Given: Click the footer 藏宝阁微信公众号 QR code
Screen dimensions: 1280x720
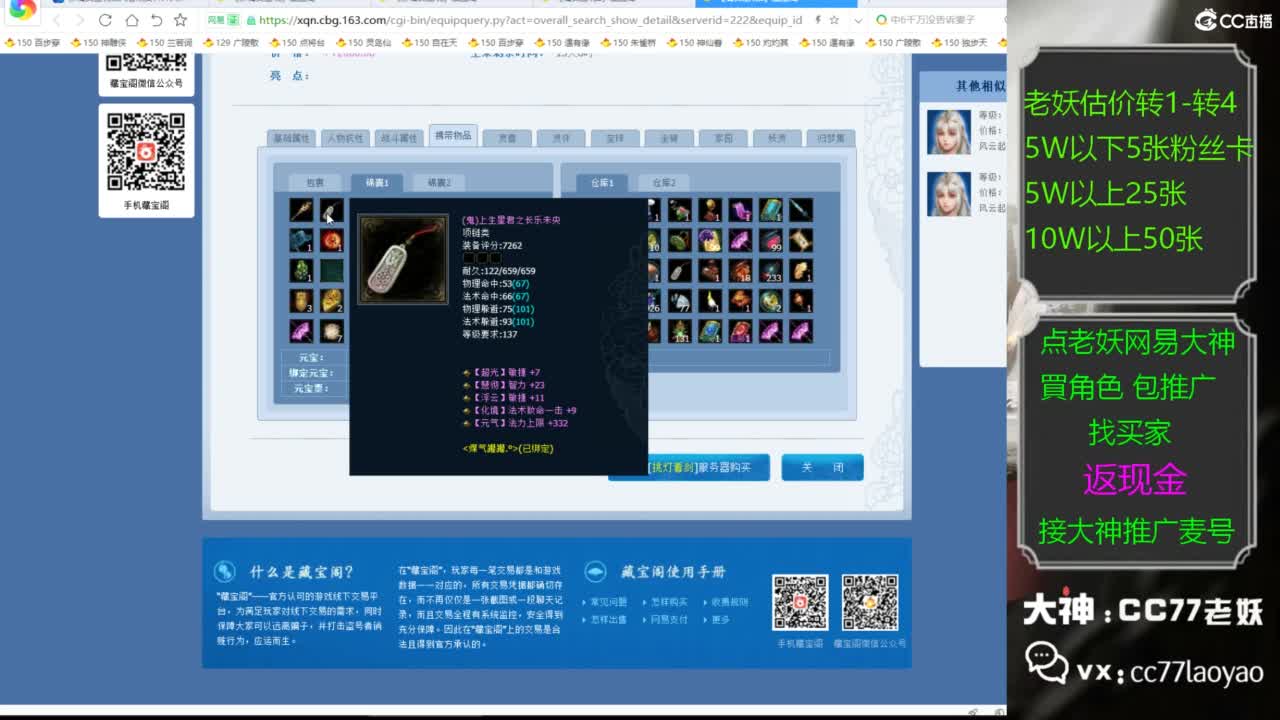Looking at the screenshot, I should (870, 602).
